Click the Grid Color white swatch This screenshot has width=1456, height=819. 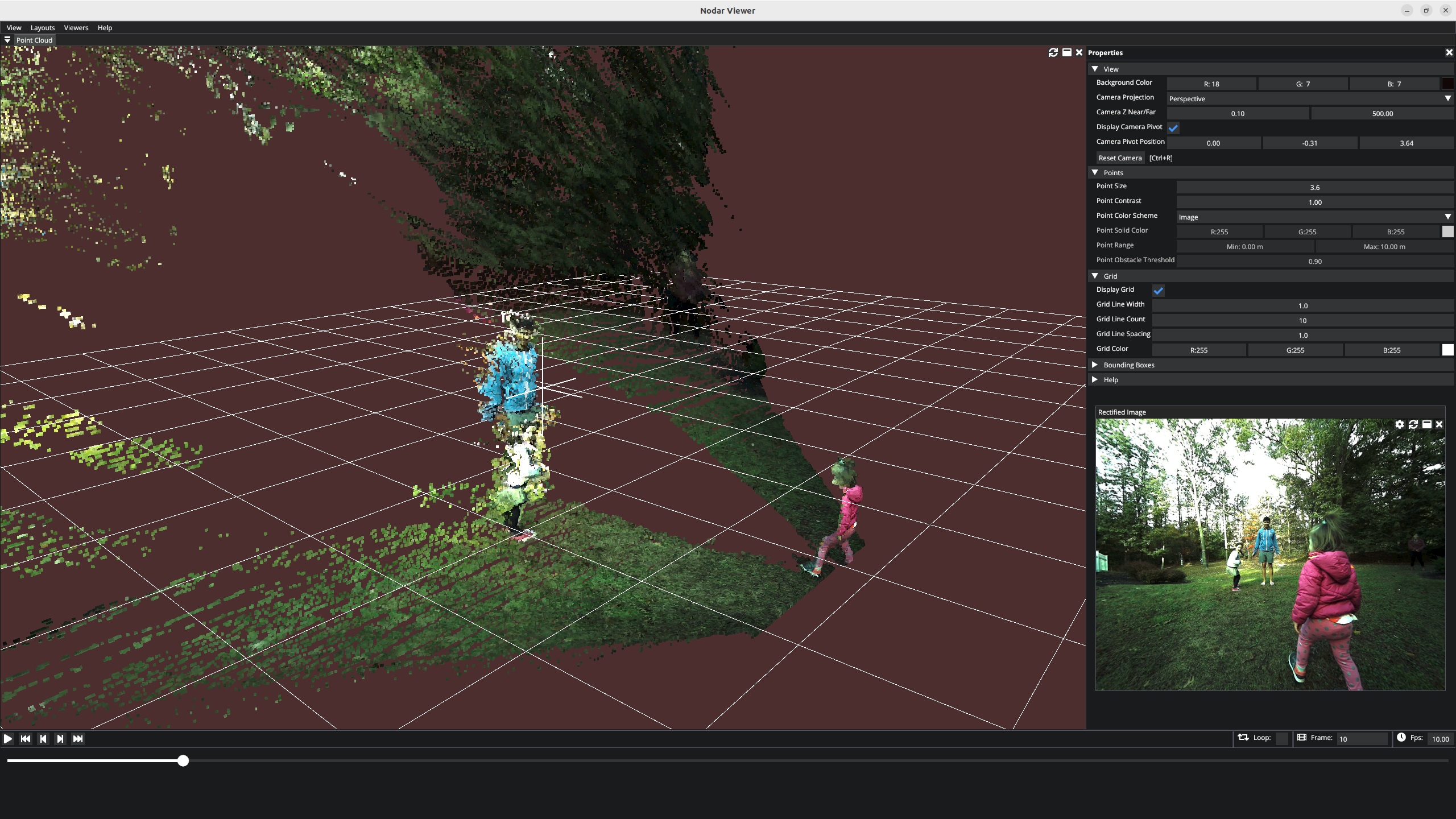click(1447, 350)
